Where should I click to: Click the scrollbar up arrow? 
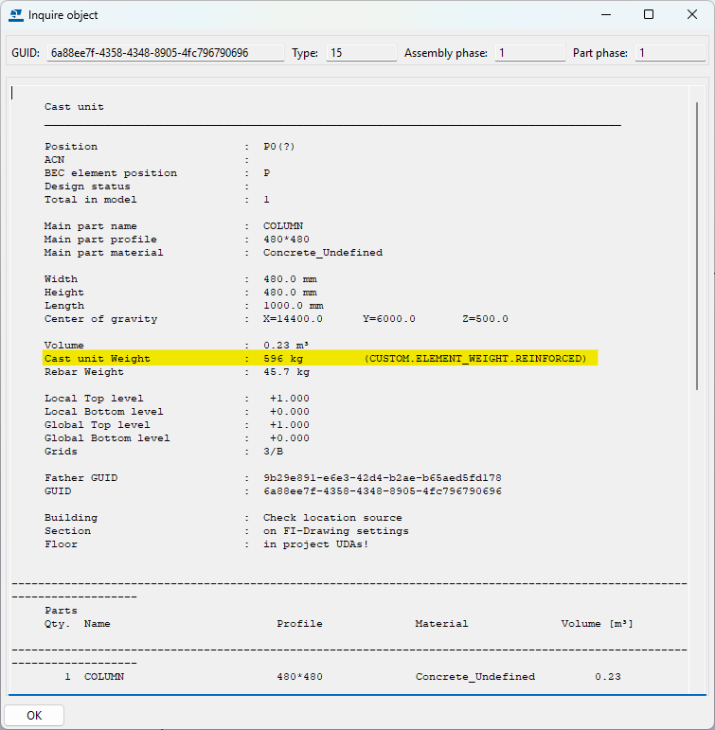tap(698, 89)
